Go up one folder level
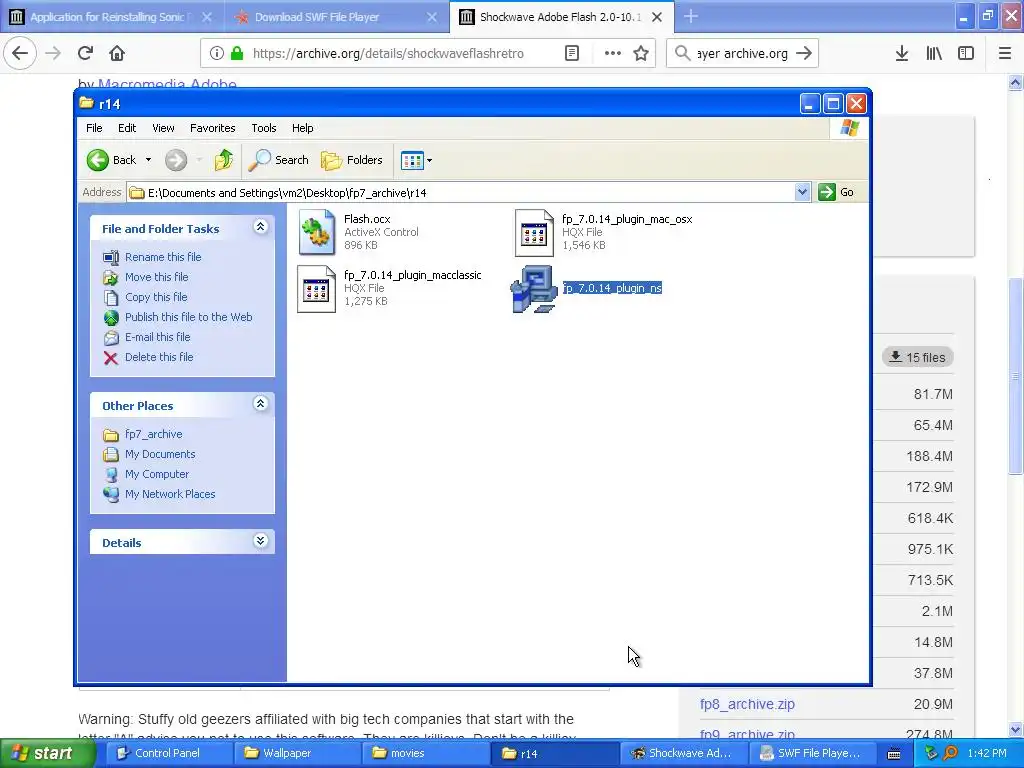 coord(223,160)
